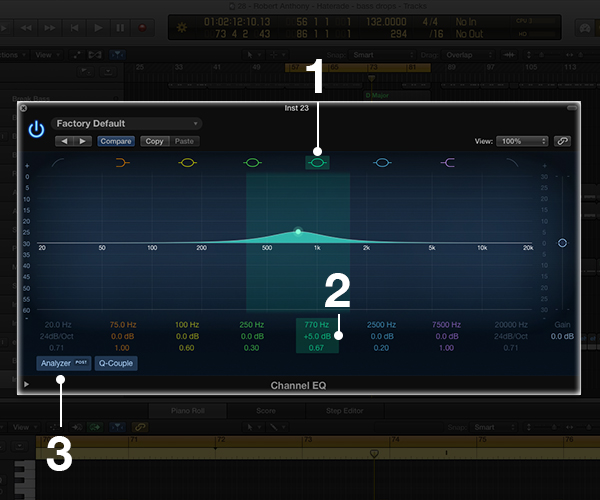Select the high-pass filter band icon
This screenshot has height=500, width=600.
pyautogui.click(x=58, y=163)
